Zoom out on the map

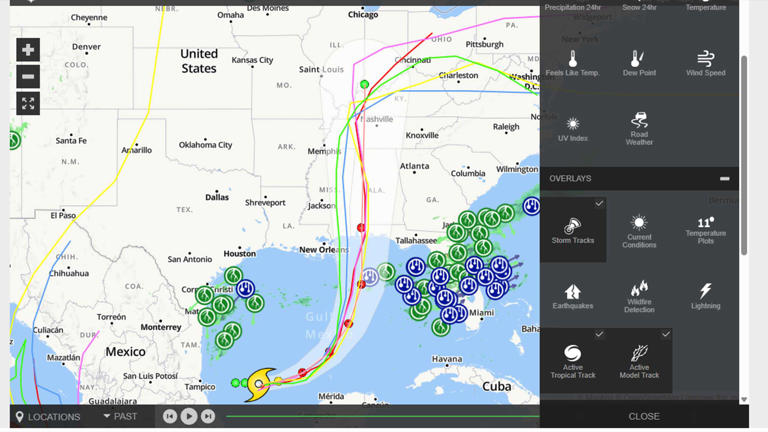pos(28,76)
